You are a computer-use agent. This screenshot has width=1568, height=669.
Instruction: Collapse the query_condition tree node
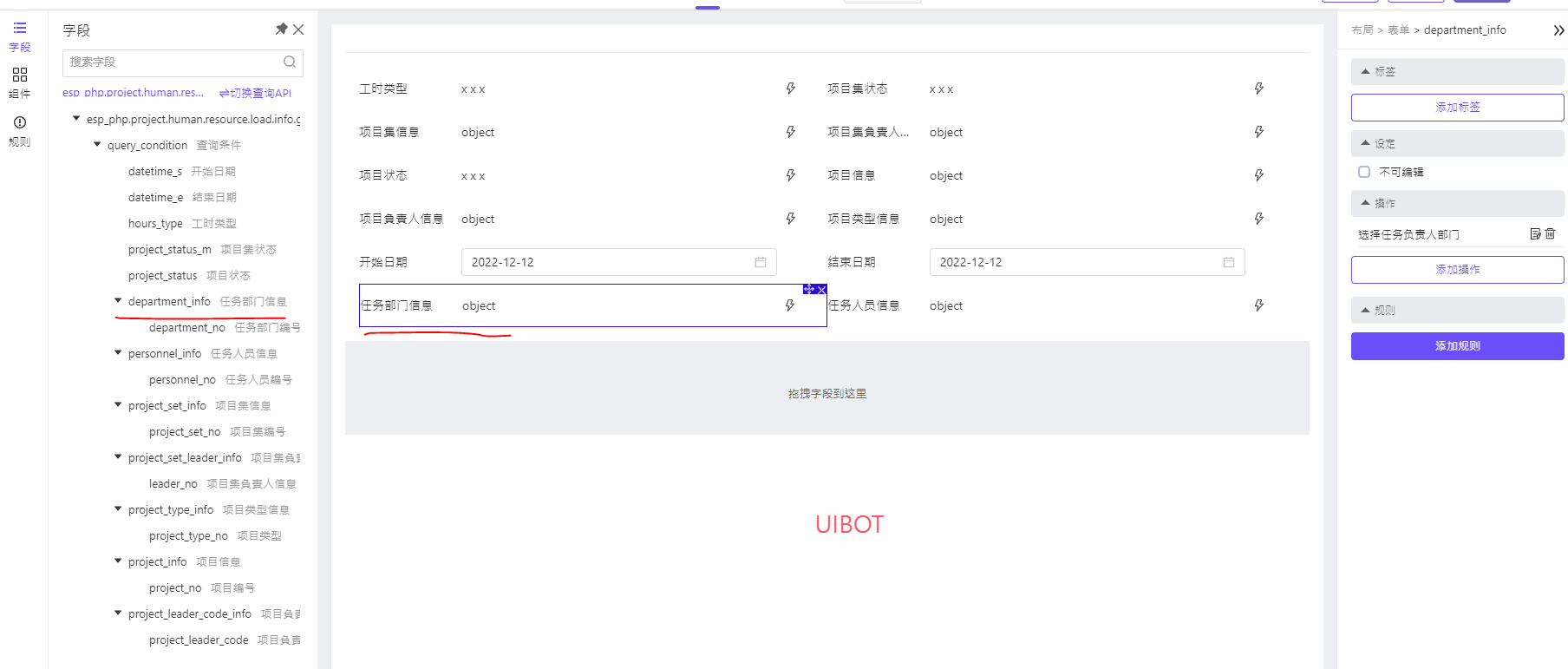click(x=97, y=144)
